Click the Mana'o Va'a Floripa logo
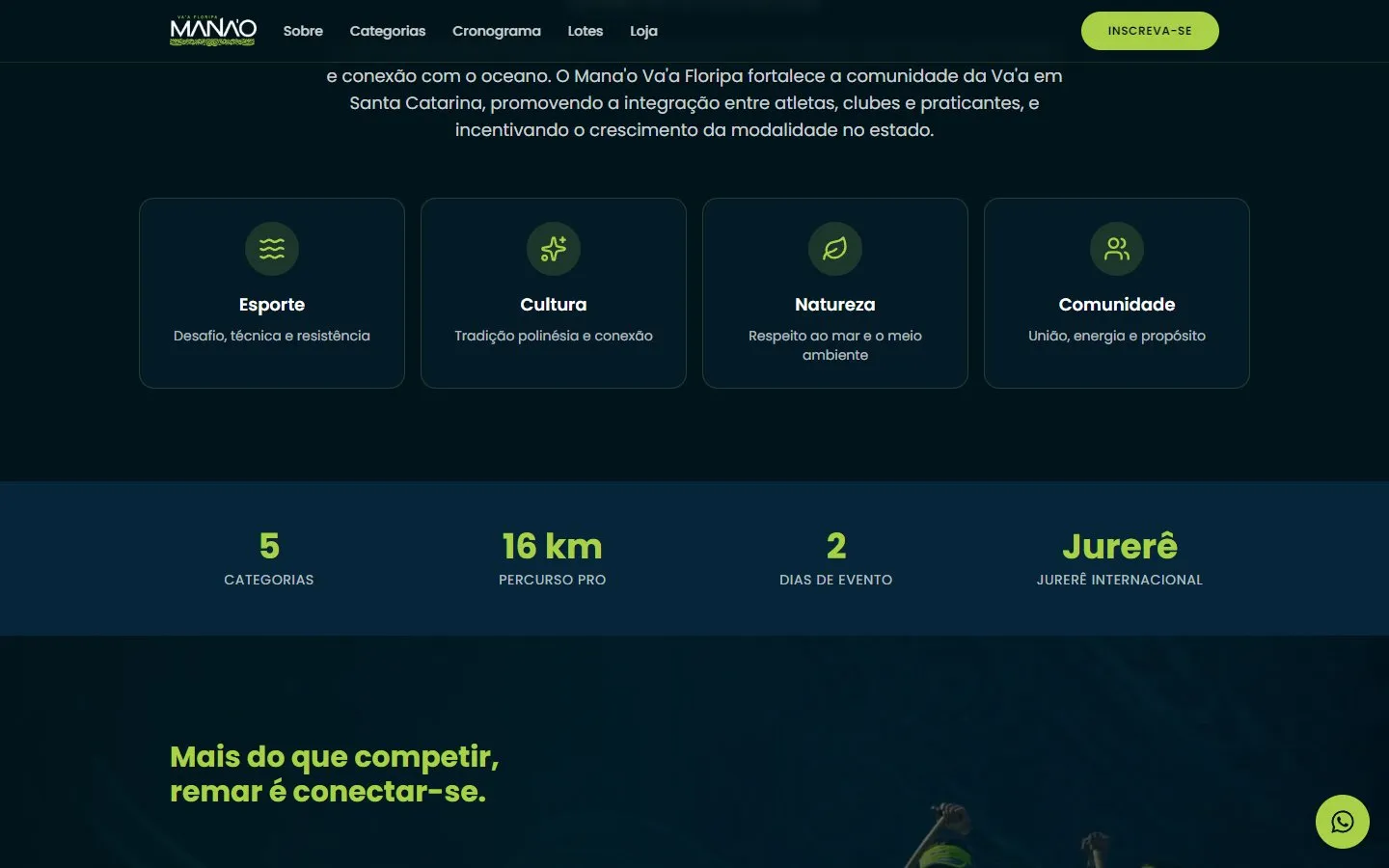Viewport: 1389px width, 868px height. click(213, 31)
